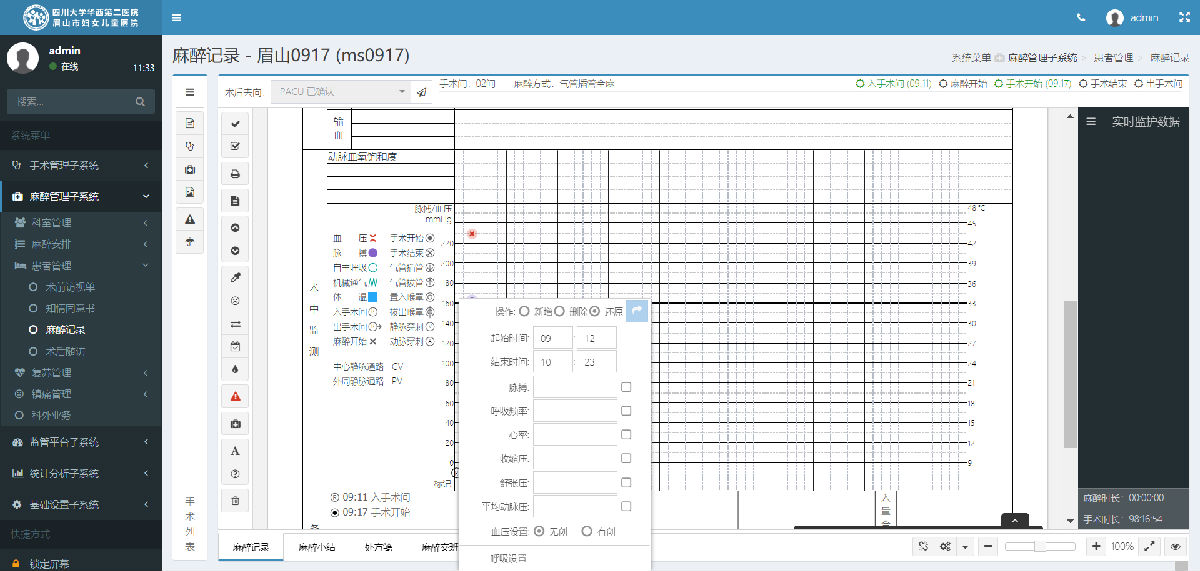Click the document file icon in the vertical toolbar
The image size is (1200, 571).
pos(235,200)
